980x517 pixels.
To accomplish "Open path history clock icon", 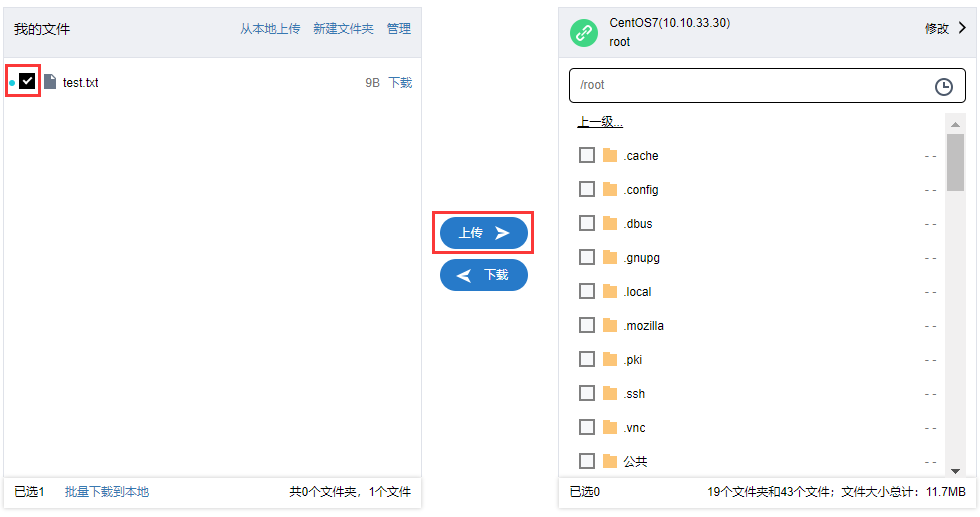I will pyautogui.click(x=943, y=86).
